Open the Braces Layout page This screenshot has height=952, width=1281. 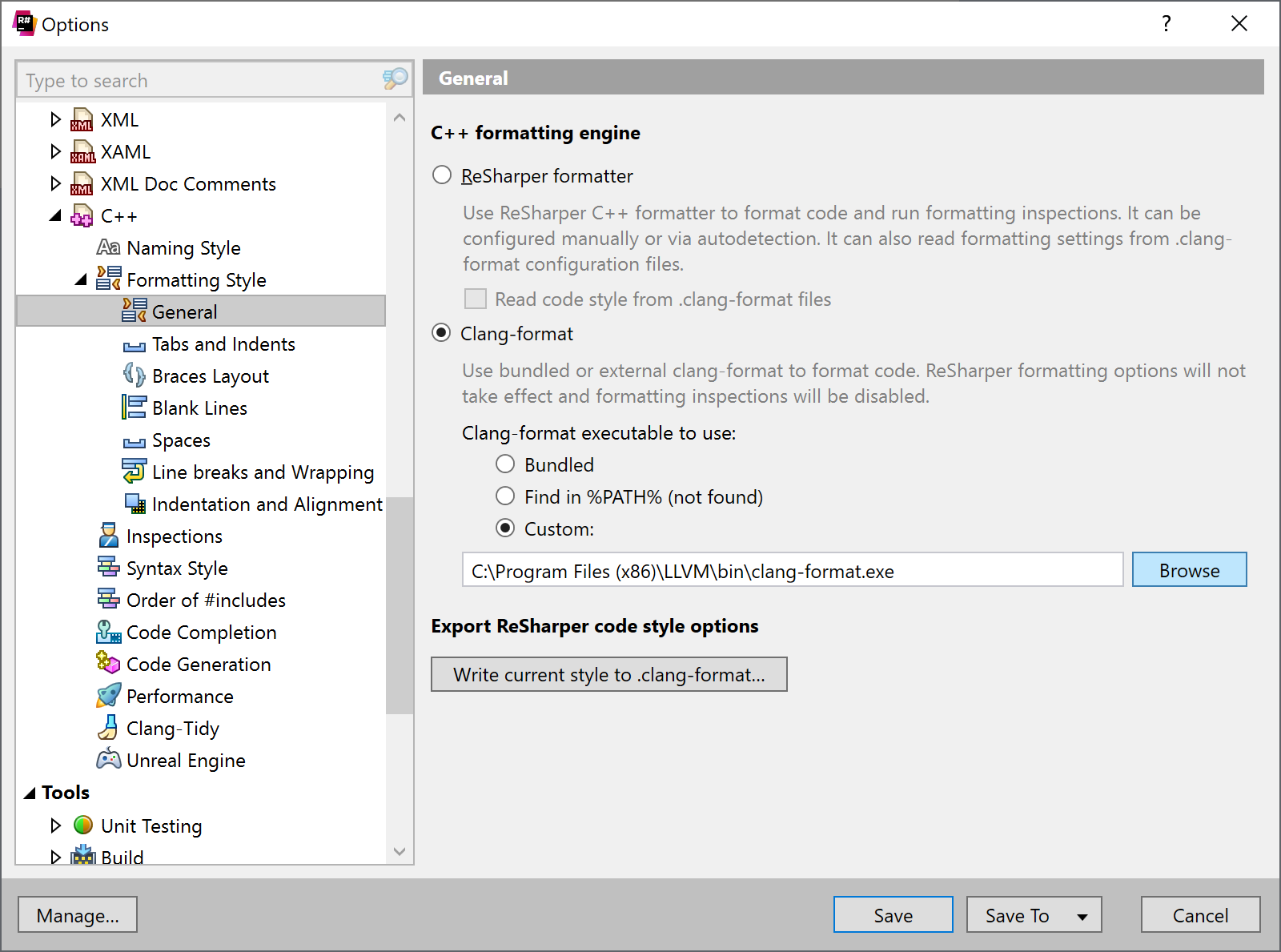coord(211,376)
